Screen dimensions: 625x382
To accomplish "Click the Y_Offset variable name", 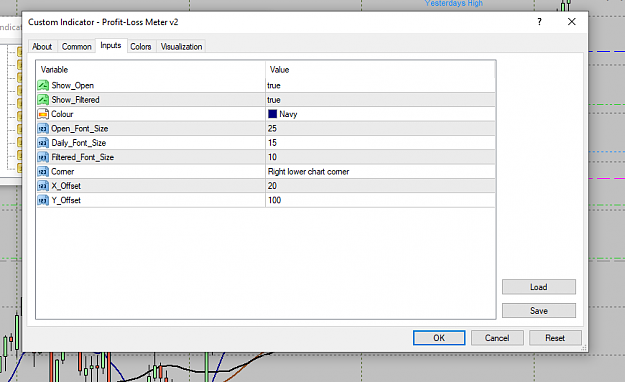I will 66,200.
